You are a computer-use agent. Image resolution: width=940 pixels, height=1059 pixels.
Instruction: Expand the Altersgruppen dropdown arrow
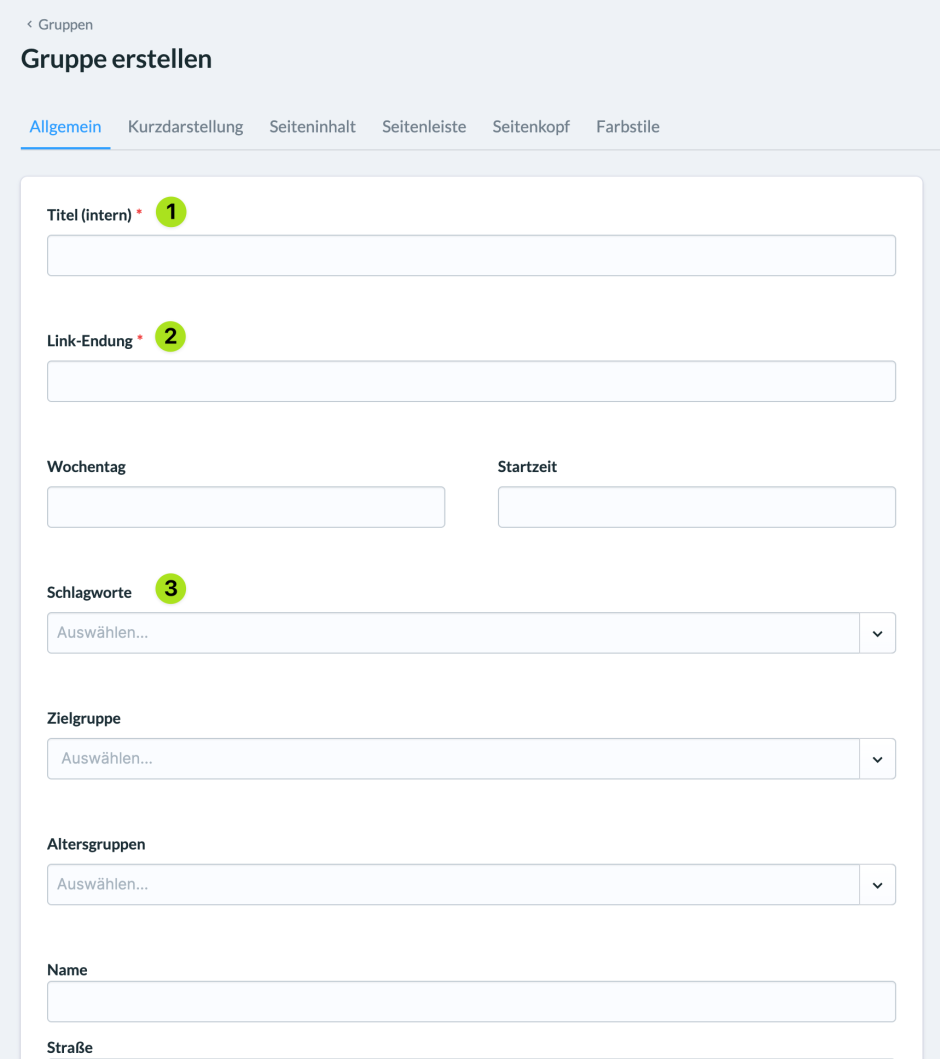click(x=877, y=885)
